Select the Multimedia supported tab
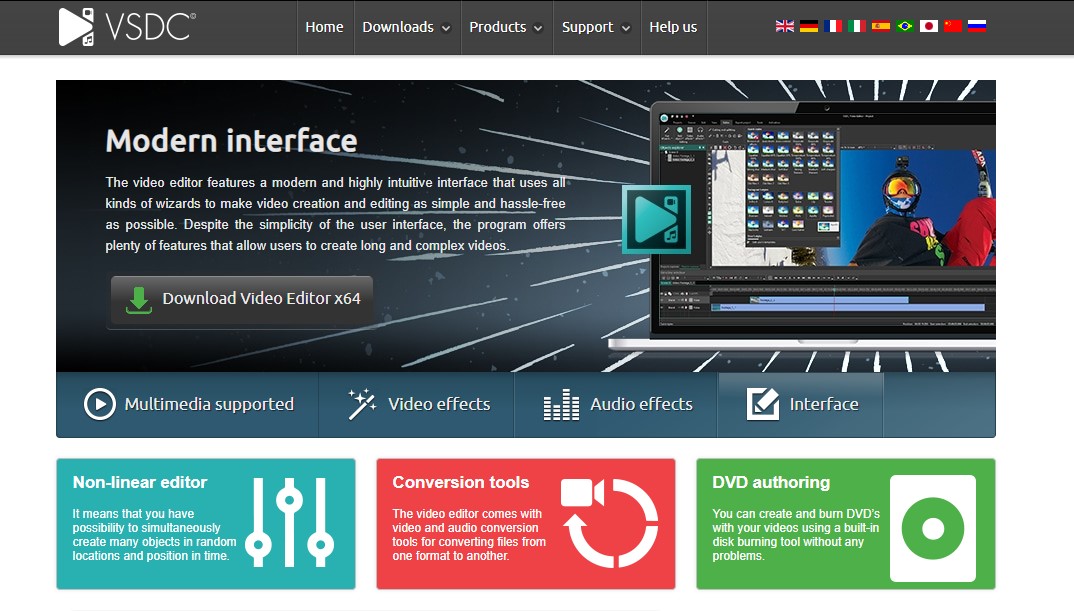 (188, 404)
